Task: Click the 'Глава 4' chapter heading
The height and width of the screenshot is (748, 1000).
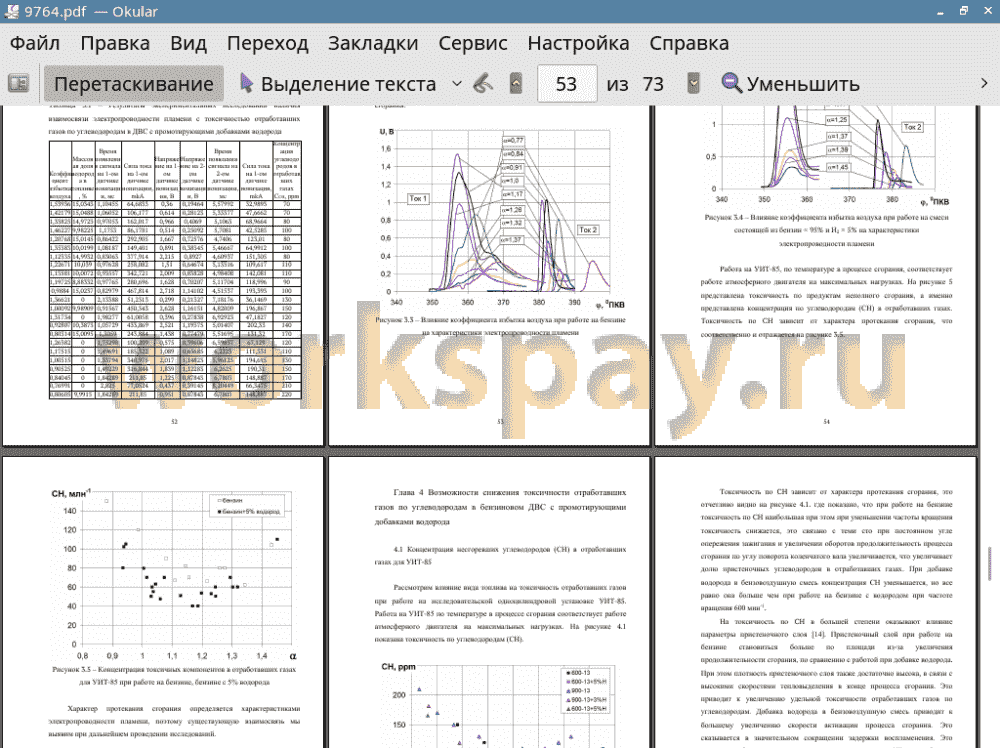Action: click(x=501, y=507)
